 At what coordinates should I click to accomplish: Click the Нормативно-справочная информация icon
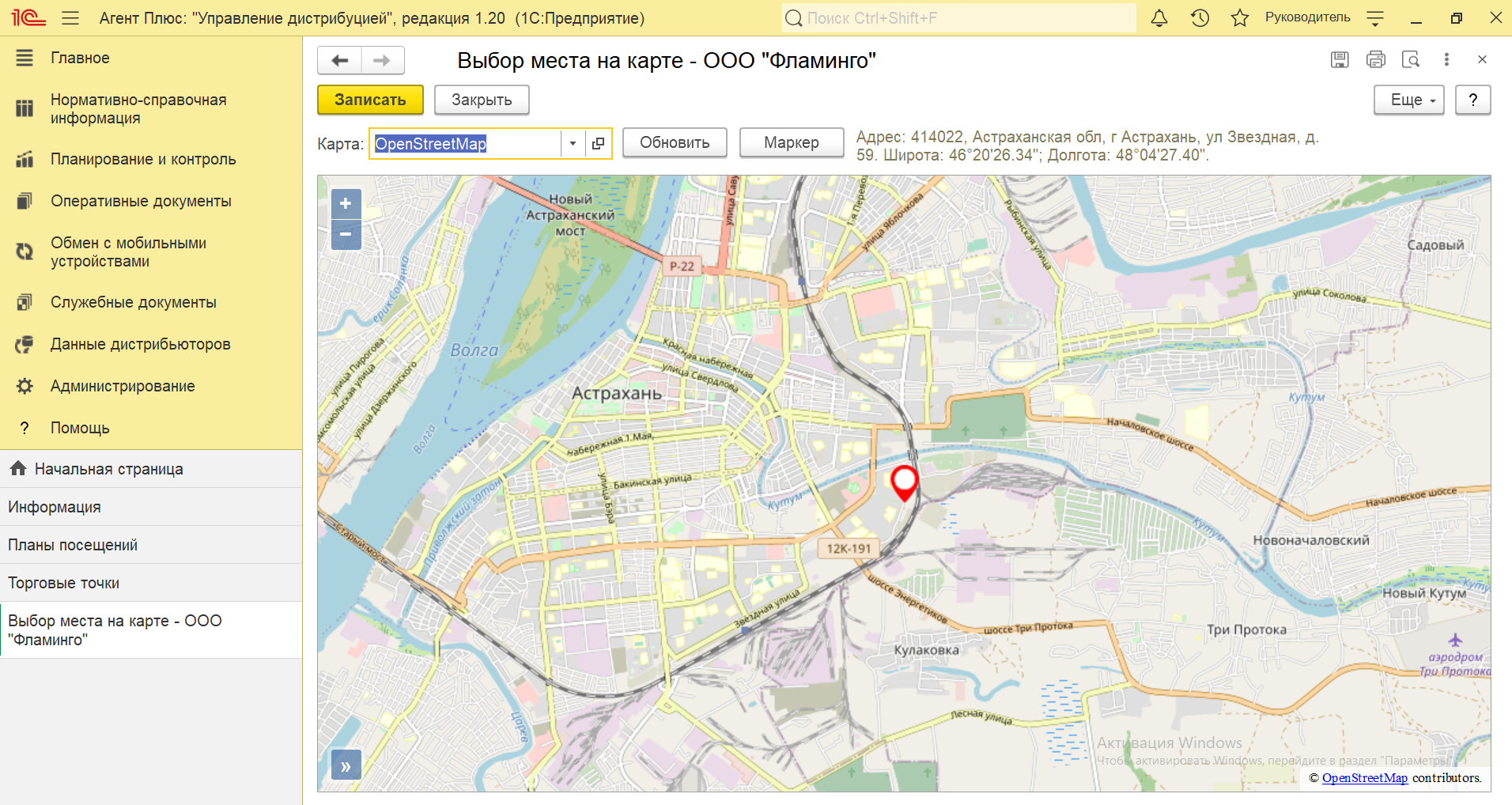point(25,108)
